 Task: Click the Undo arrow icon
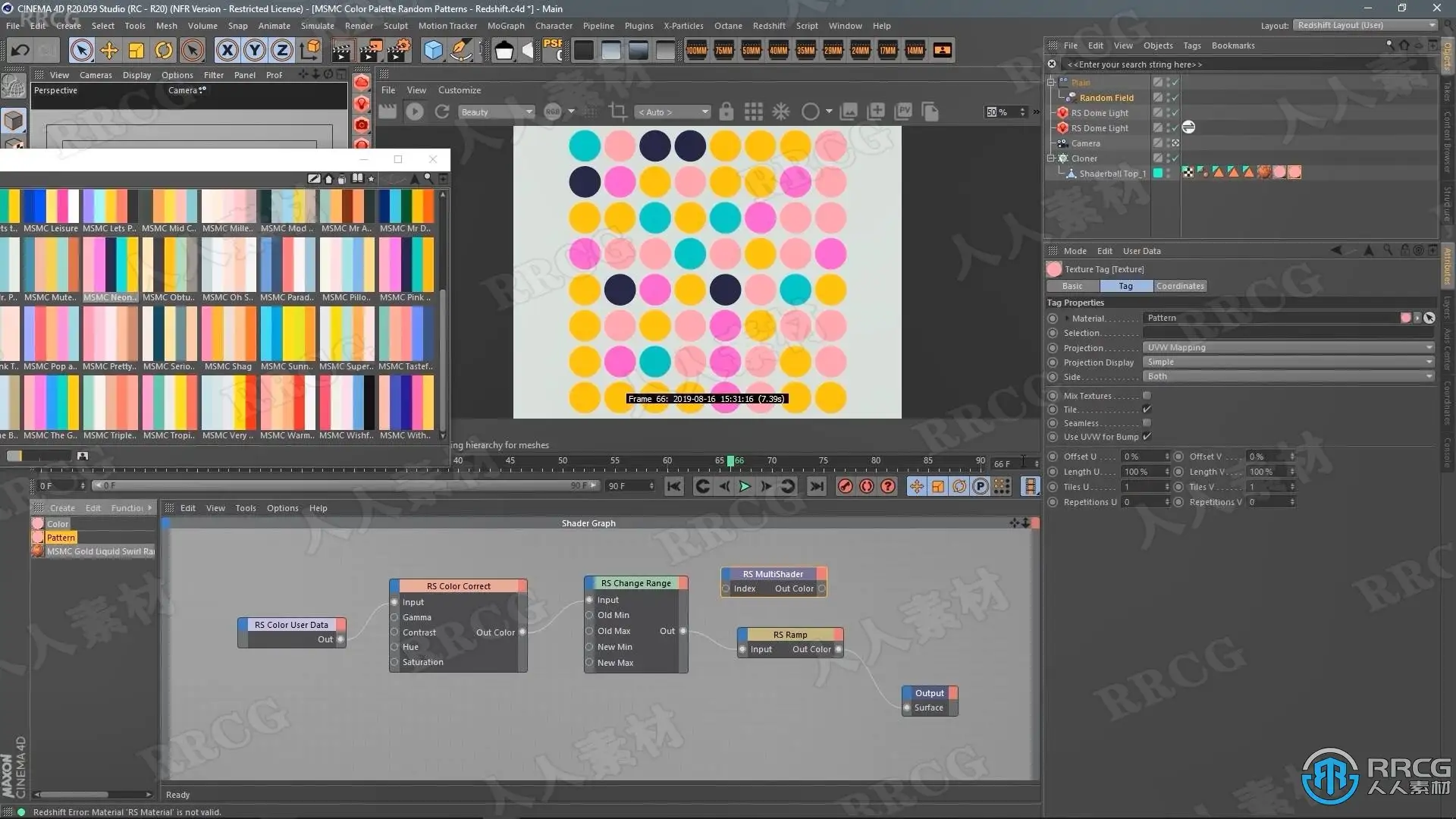[20, 51]
